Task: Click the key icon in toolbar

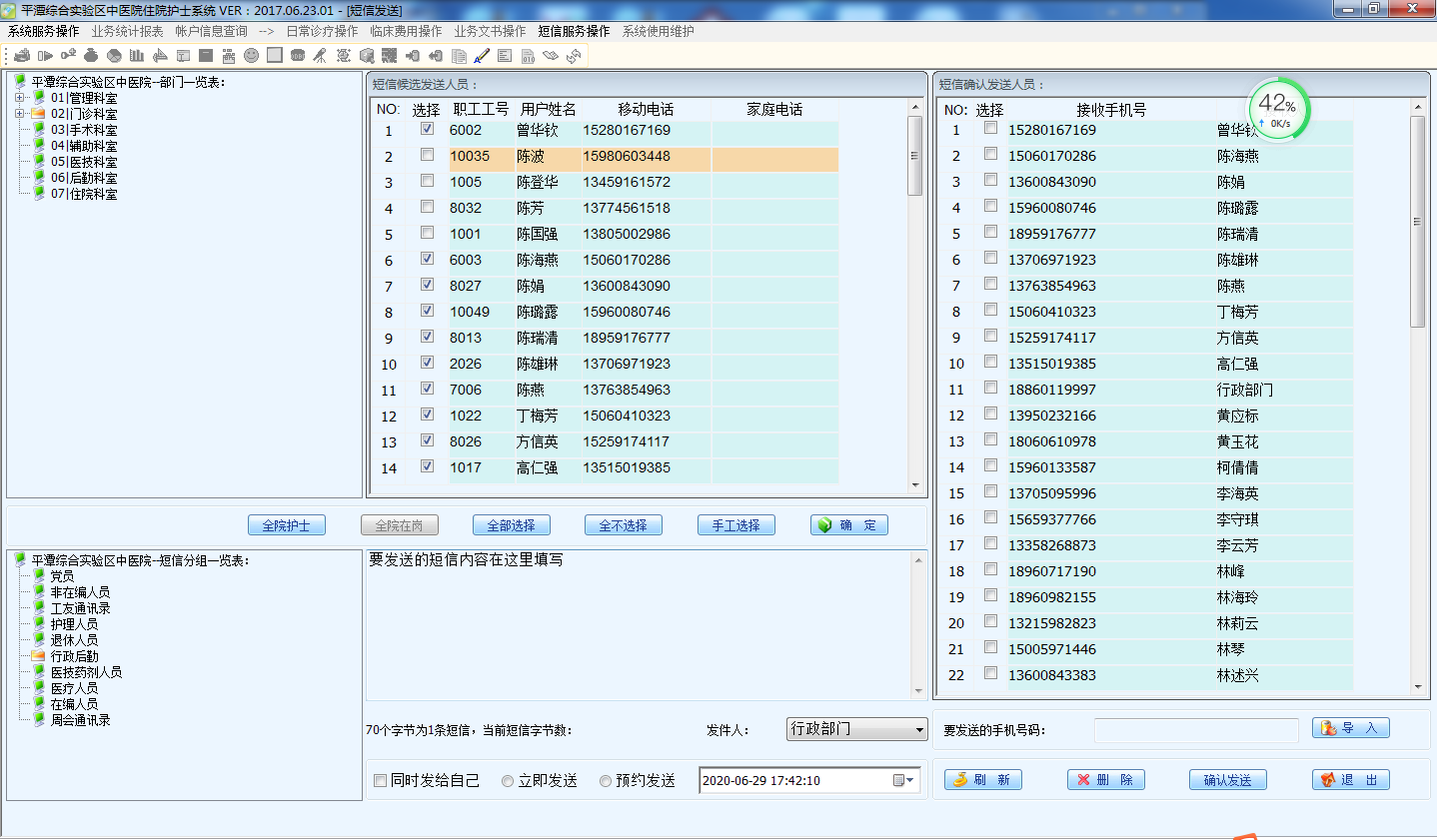Action: (68, 56)
